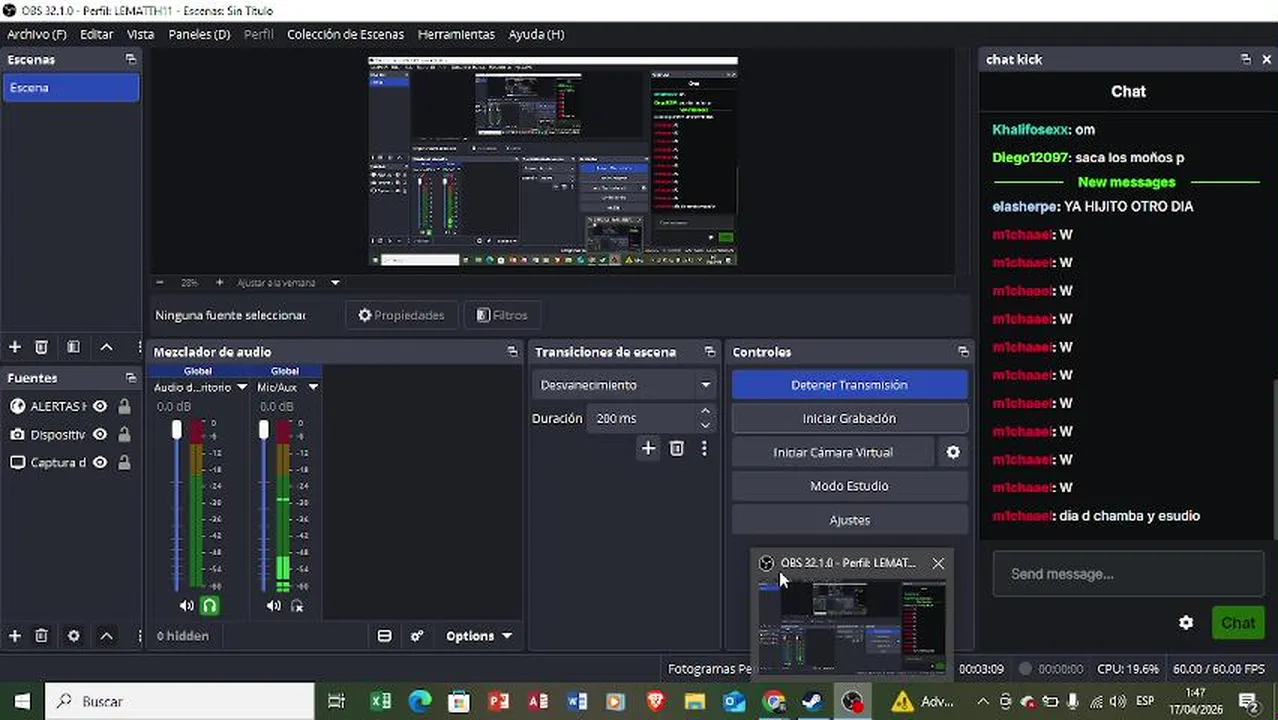The width and height of the screenshot is (1278, 720).
Task: Show hidden tray icons chevron
Action: pos(982,701)
